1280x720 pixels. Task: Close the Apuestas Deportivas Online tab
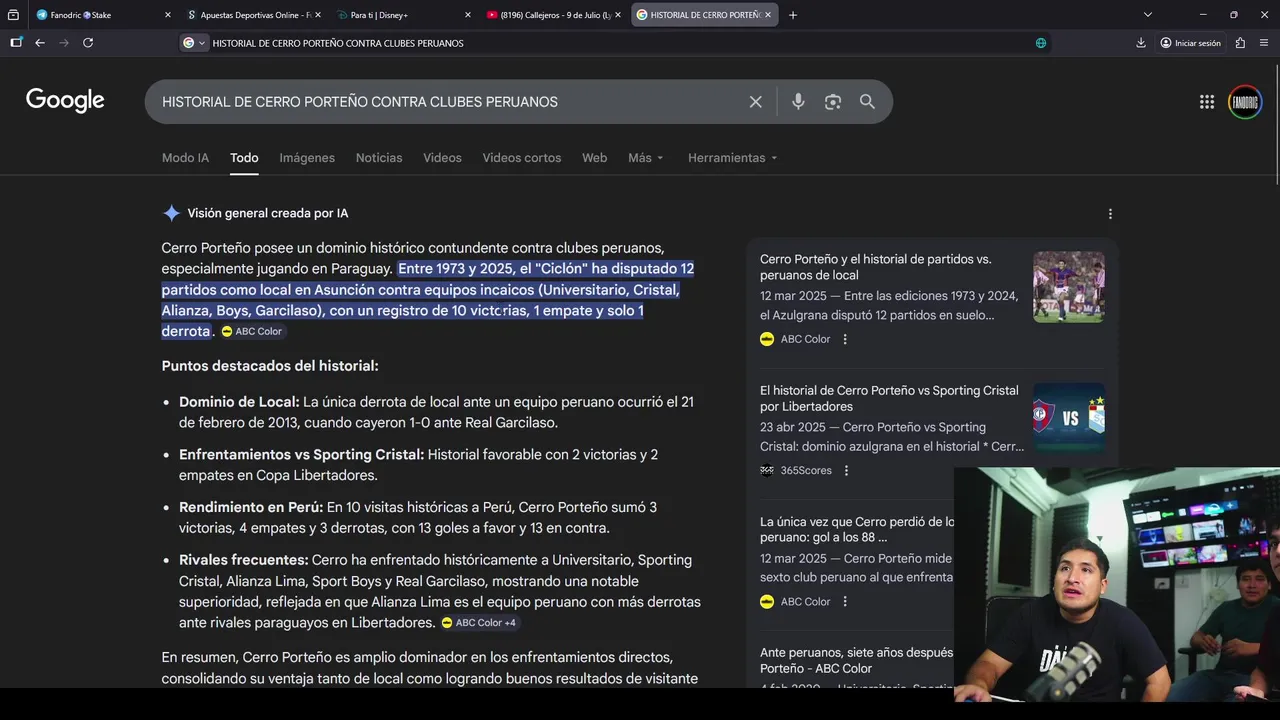(318, 15)
